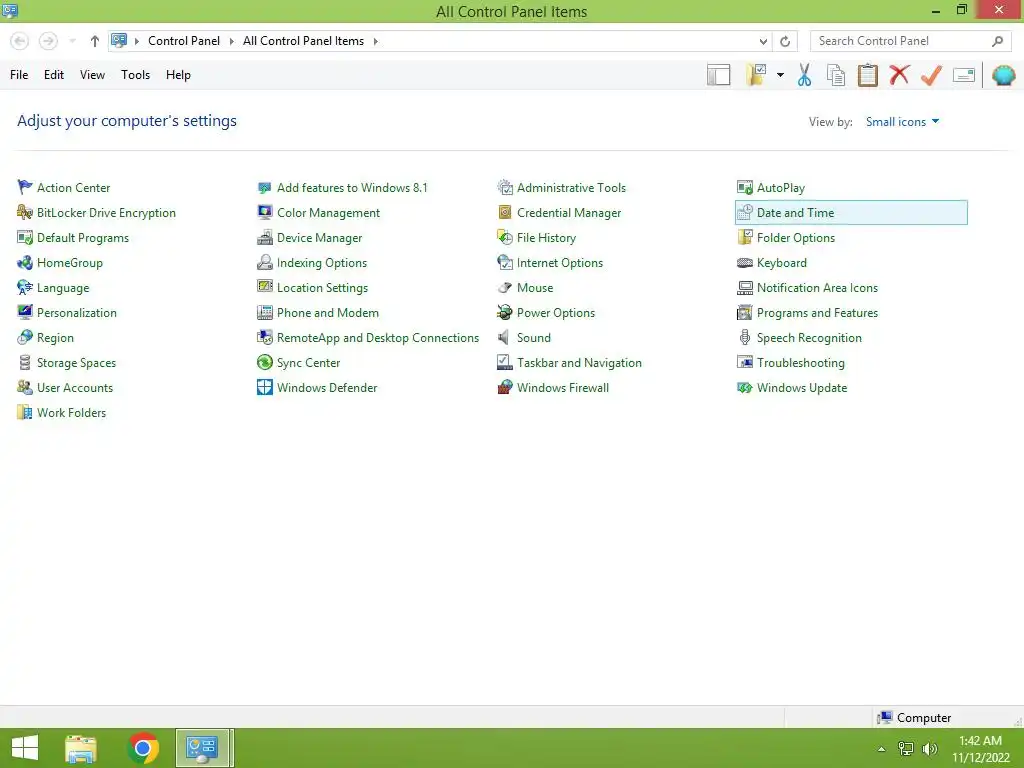The image size is (1024, 768).
Task: Open the Windows Update icon
Action: (744, 387)
